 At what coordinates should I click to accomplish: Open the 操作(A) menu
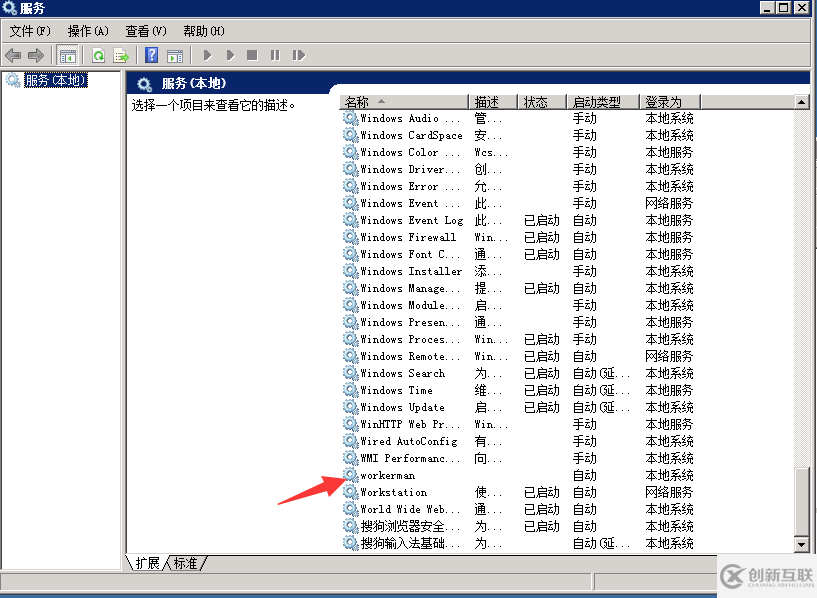88,31
